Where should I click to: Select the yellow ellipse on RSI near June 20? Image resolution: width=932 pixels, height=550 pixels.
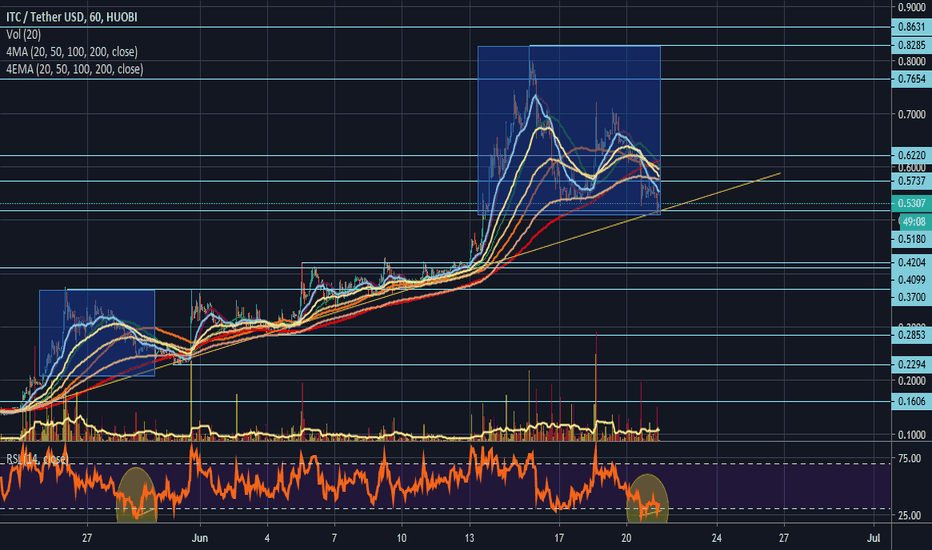coord(648,498)
